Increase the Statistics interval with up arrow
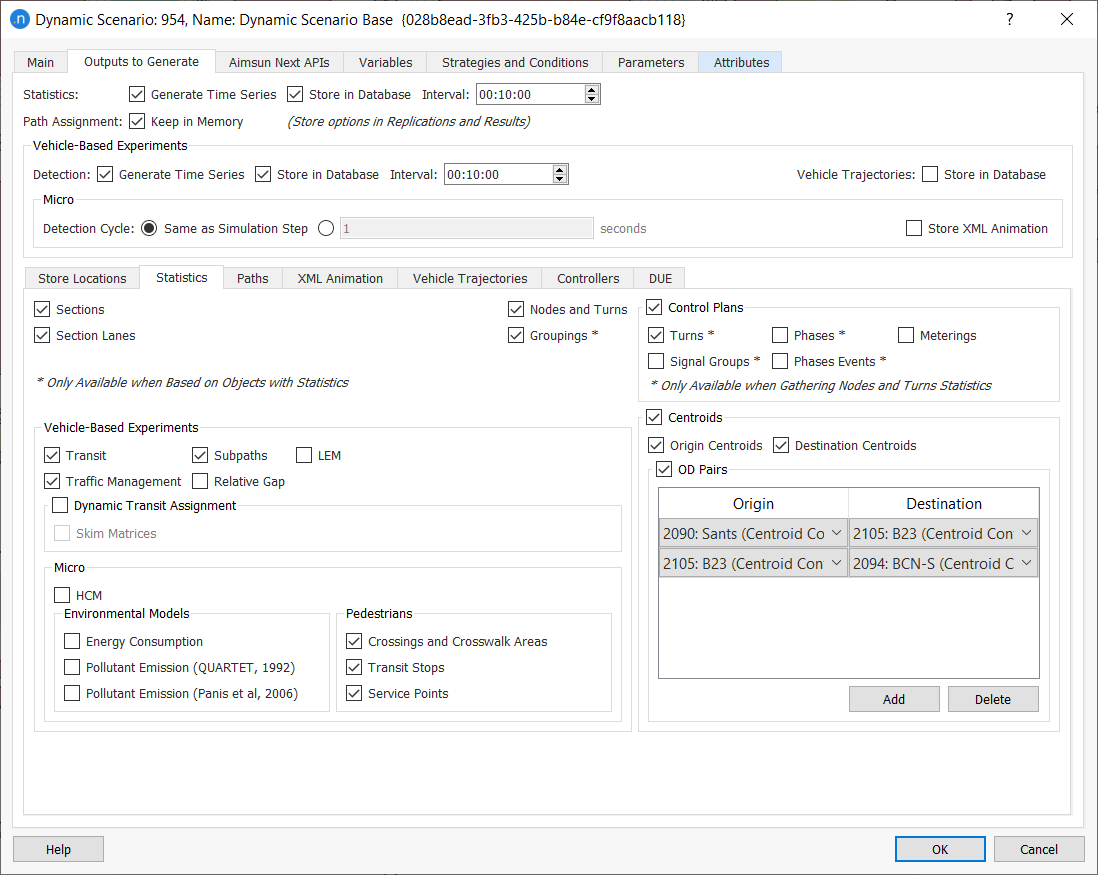 click(592, 89)
